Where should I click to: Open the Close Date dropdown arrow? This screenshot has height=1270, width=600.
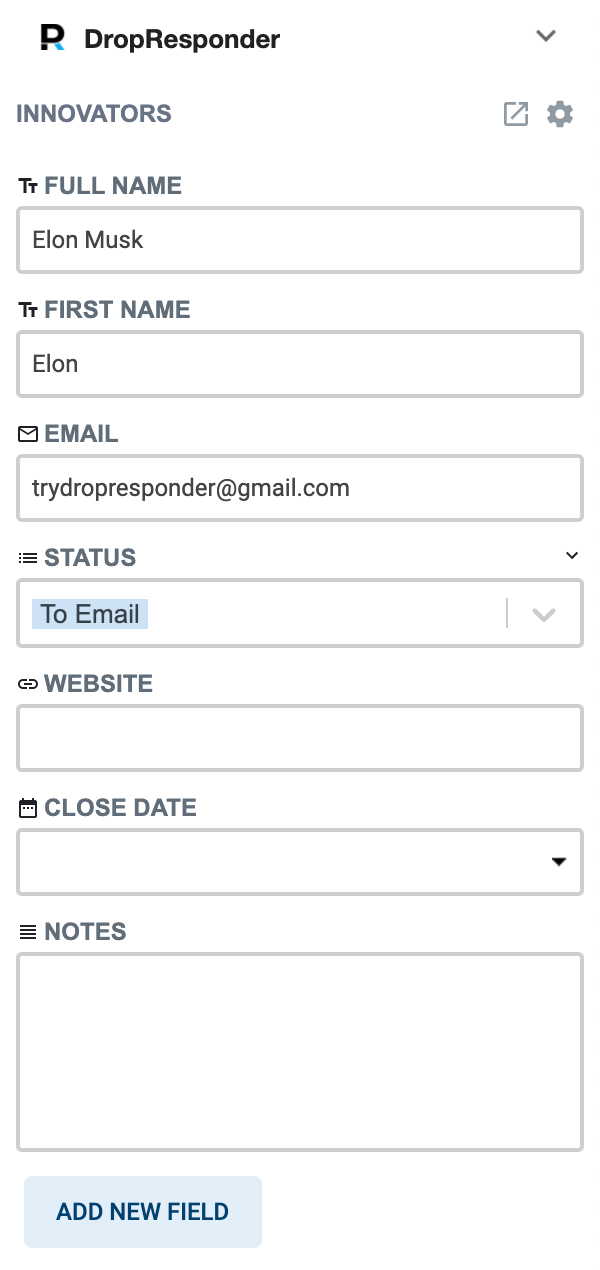(560, 862)
